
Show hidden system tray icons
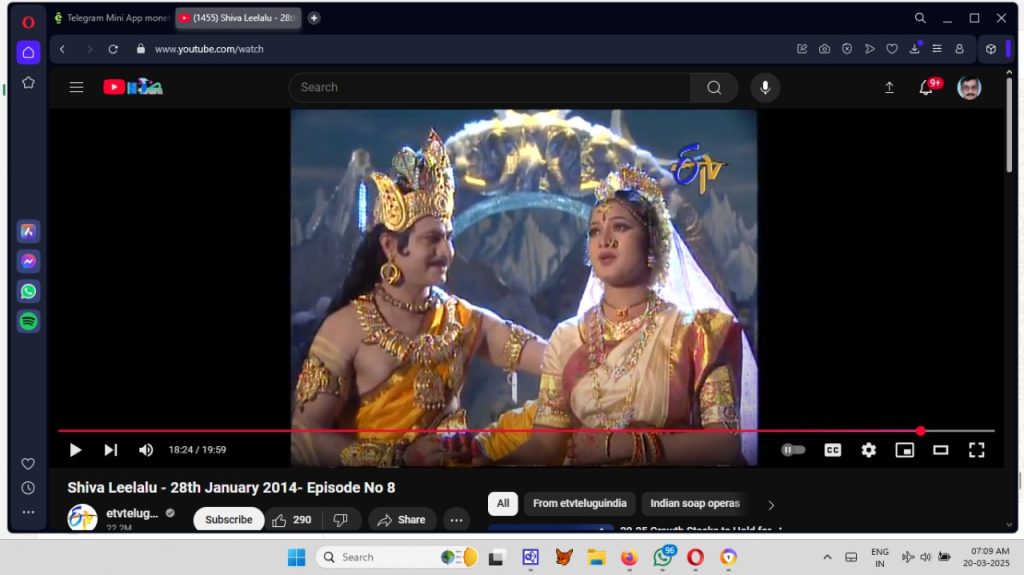827,557
